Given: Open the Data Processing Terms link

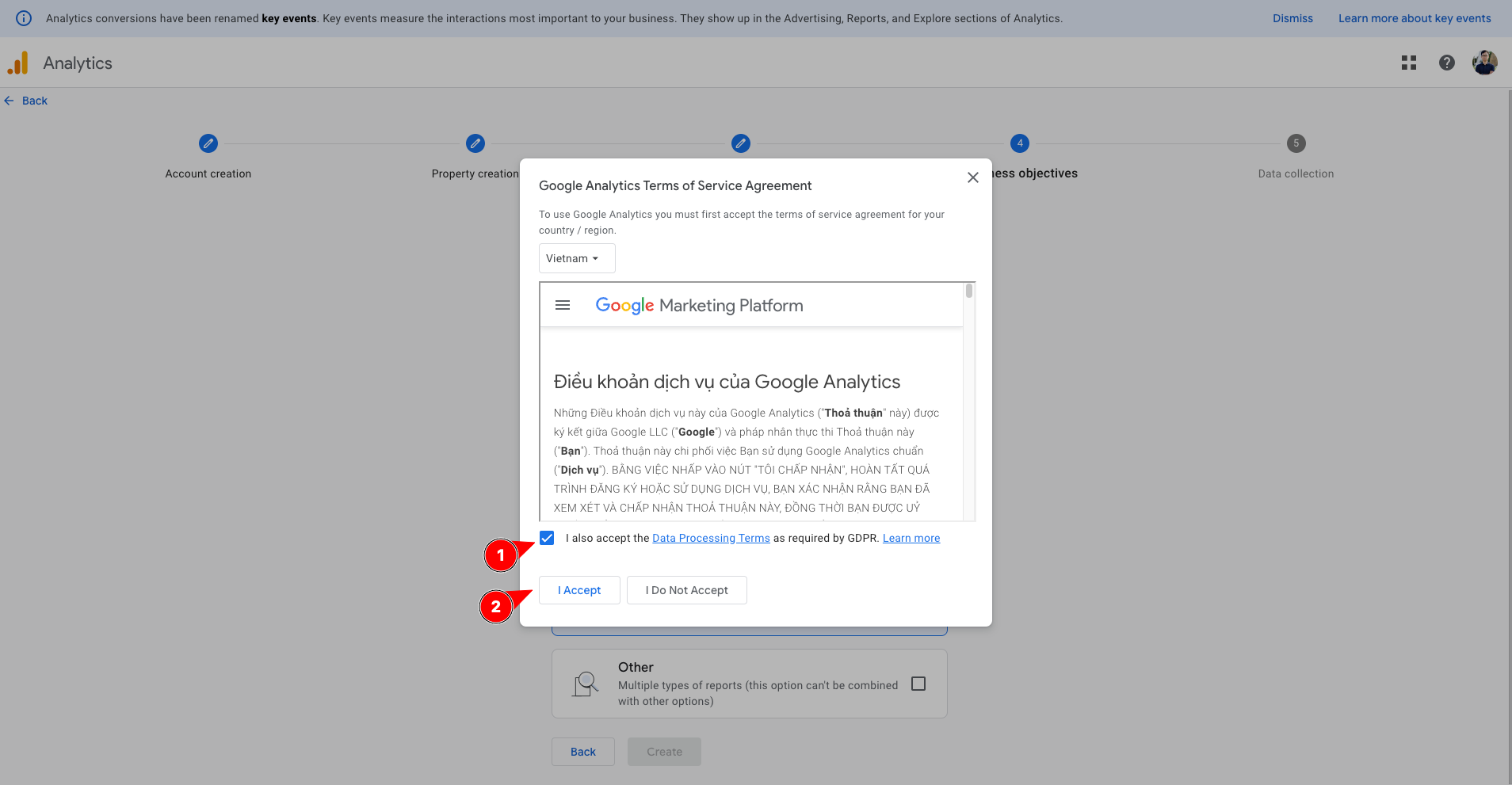Looking at the screenshot, I should pos(711,538).
